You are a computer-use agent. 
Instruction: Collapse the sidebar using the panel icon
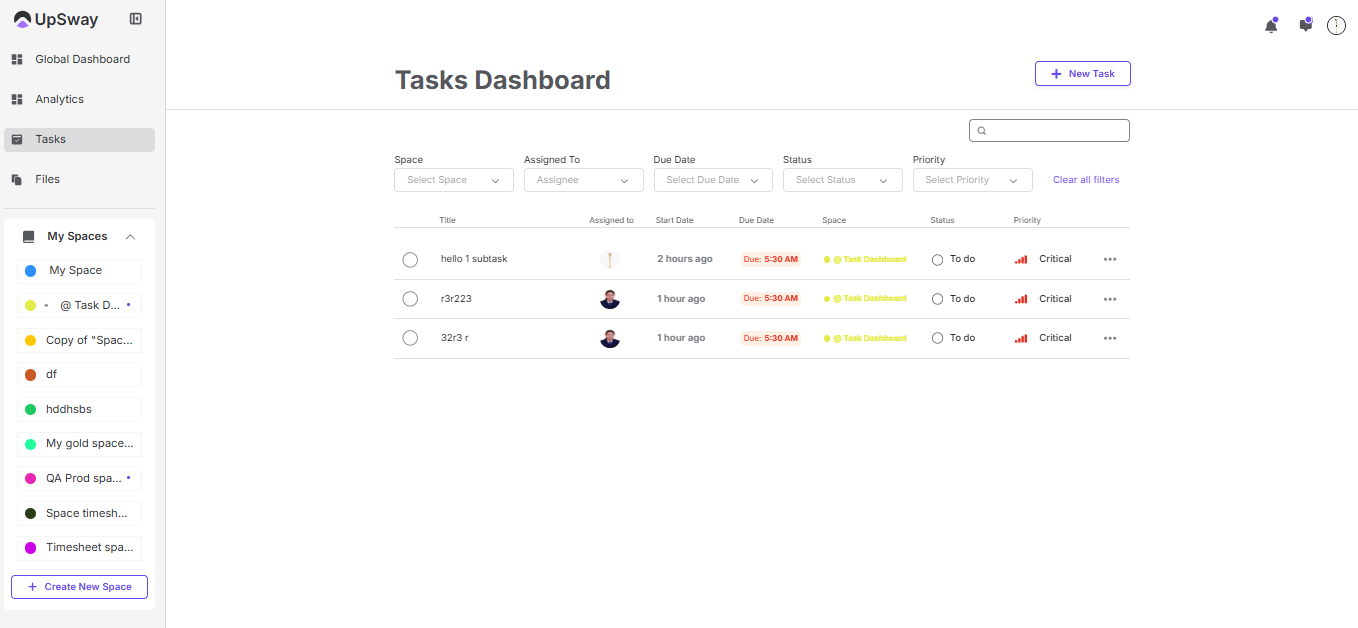[x=136, y=19]
